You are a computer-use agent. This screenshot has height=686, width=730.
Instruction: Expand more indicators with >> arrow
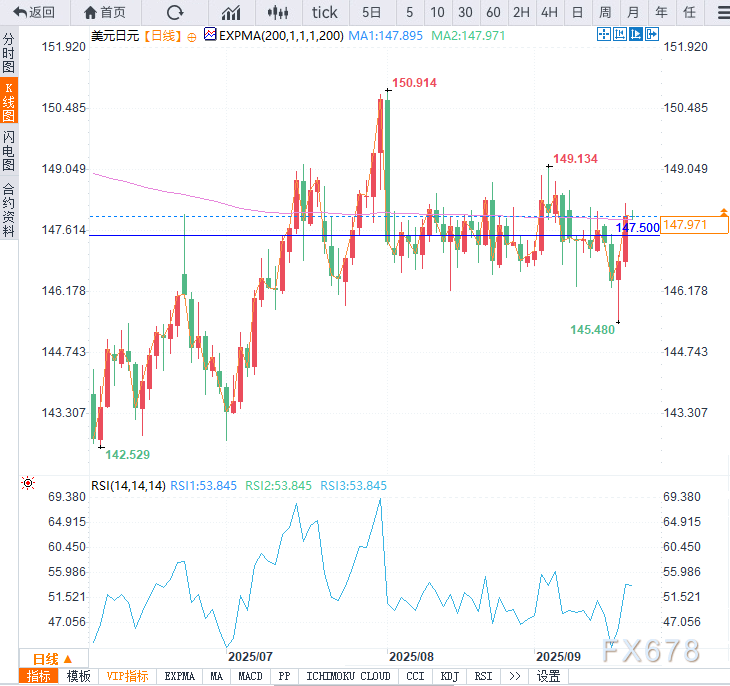pos(514,676)
